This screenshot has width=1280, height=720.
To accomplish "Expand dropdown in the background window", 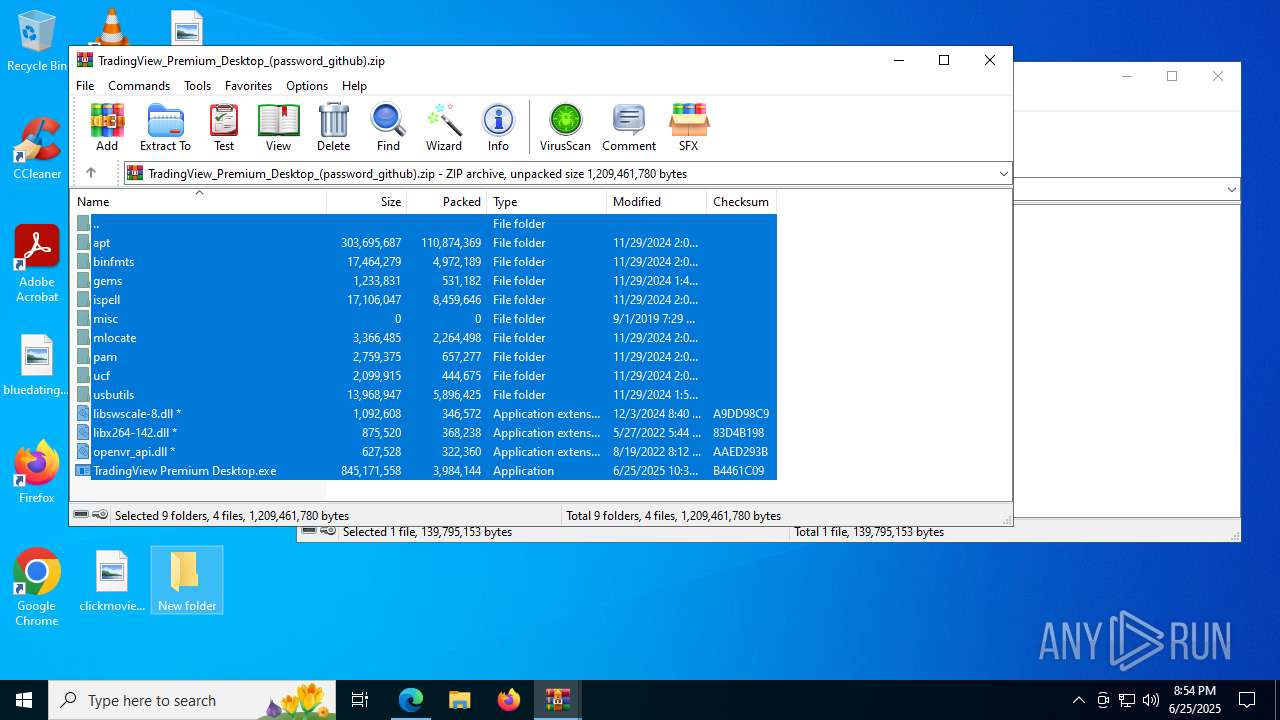I will [x=1231, y=189].
